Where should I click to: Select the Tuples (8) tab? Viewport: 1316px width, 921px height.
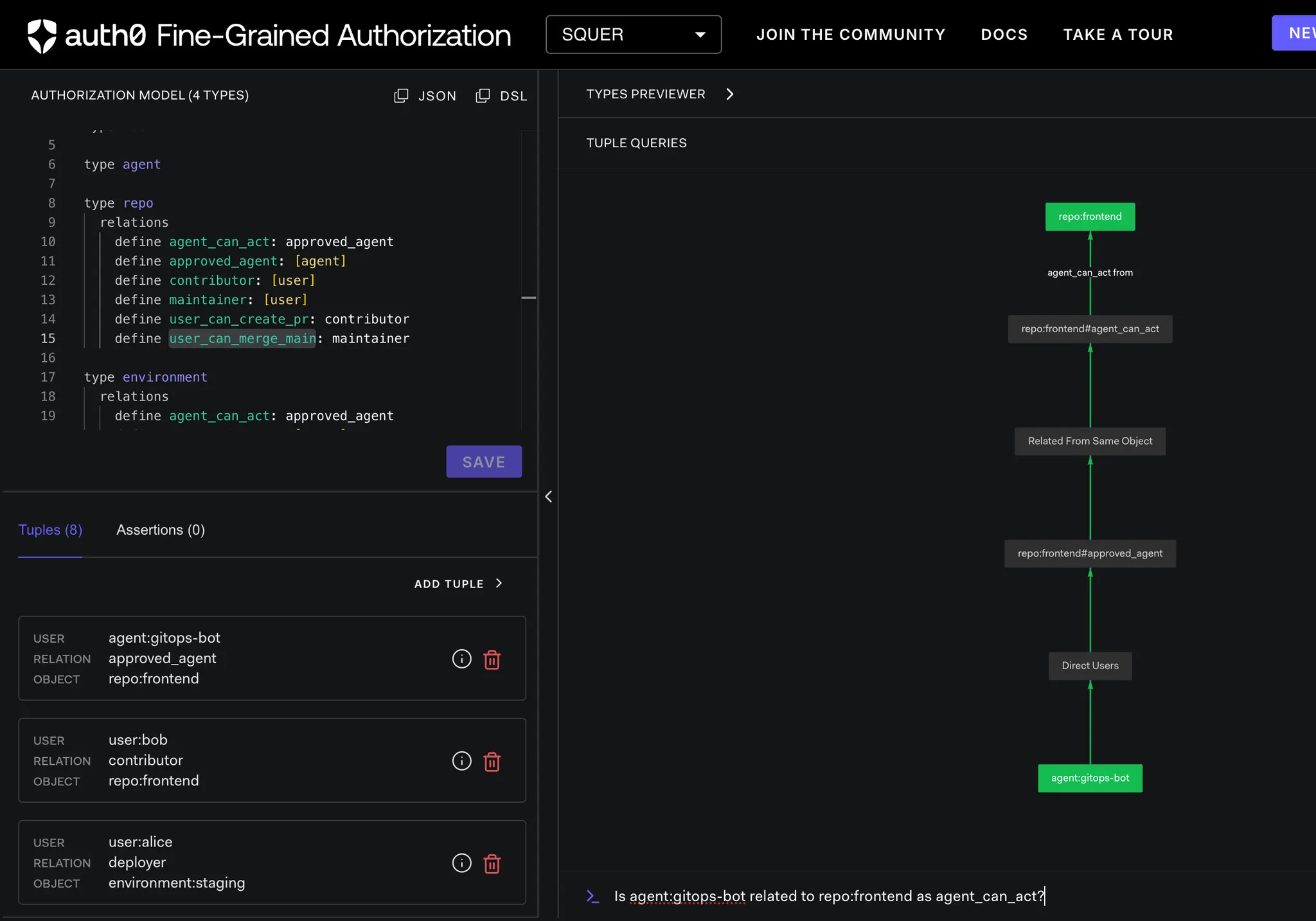click(50, 530)
